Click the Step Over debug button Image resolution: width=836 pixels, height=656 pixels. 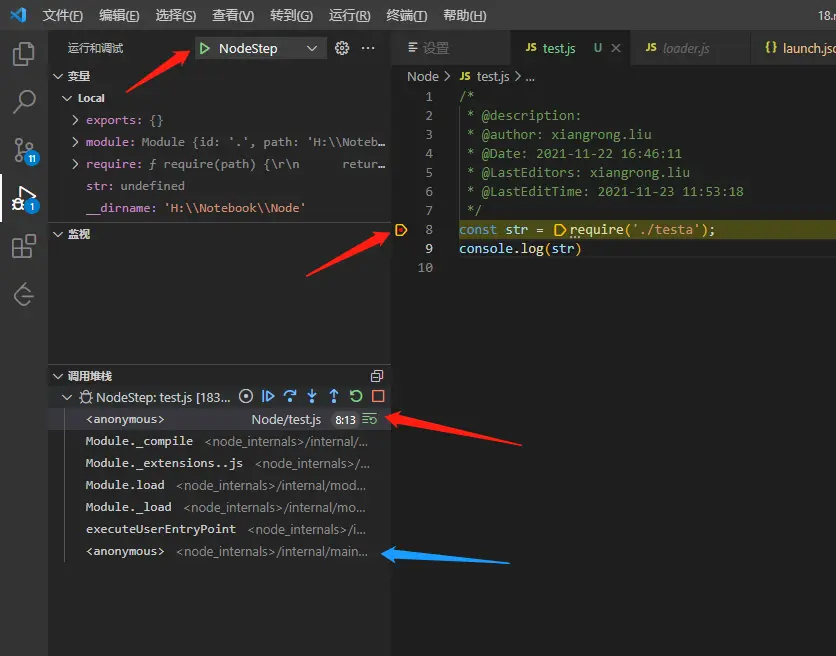pos(290,397)
